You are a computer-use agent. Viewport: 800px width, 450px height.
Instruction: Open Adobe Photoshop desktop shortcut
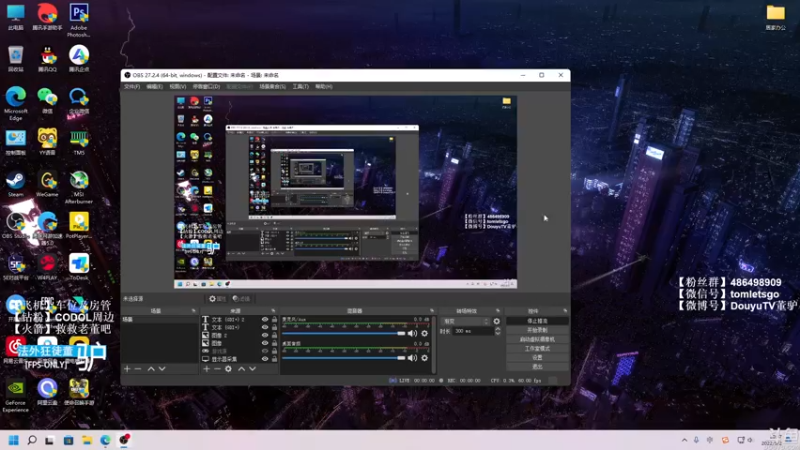79,20
